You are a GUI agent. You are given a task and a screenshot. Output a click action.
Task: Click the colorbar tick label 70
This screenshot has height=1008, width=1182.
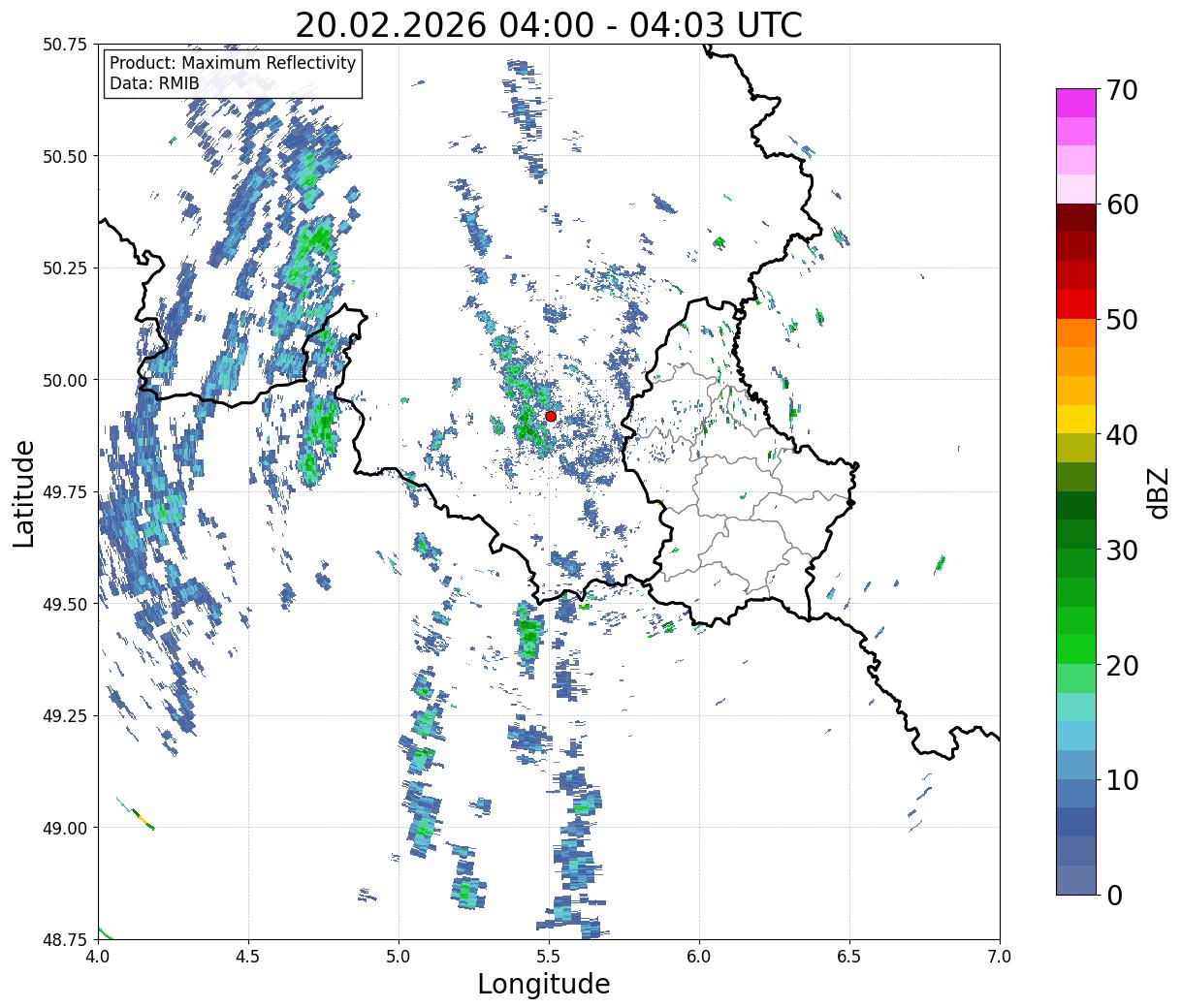coord(1122,89)
